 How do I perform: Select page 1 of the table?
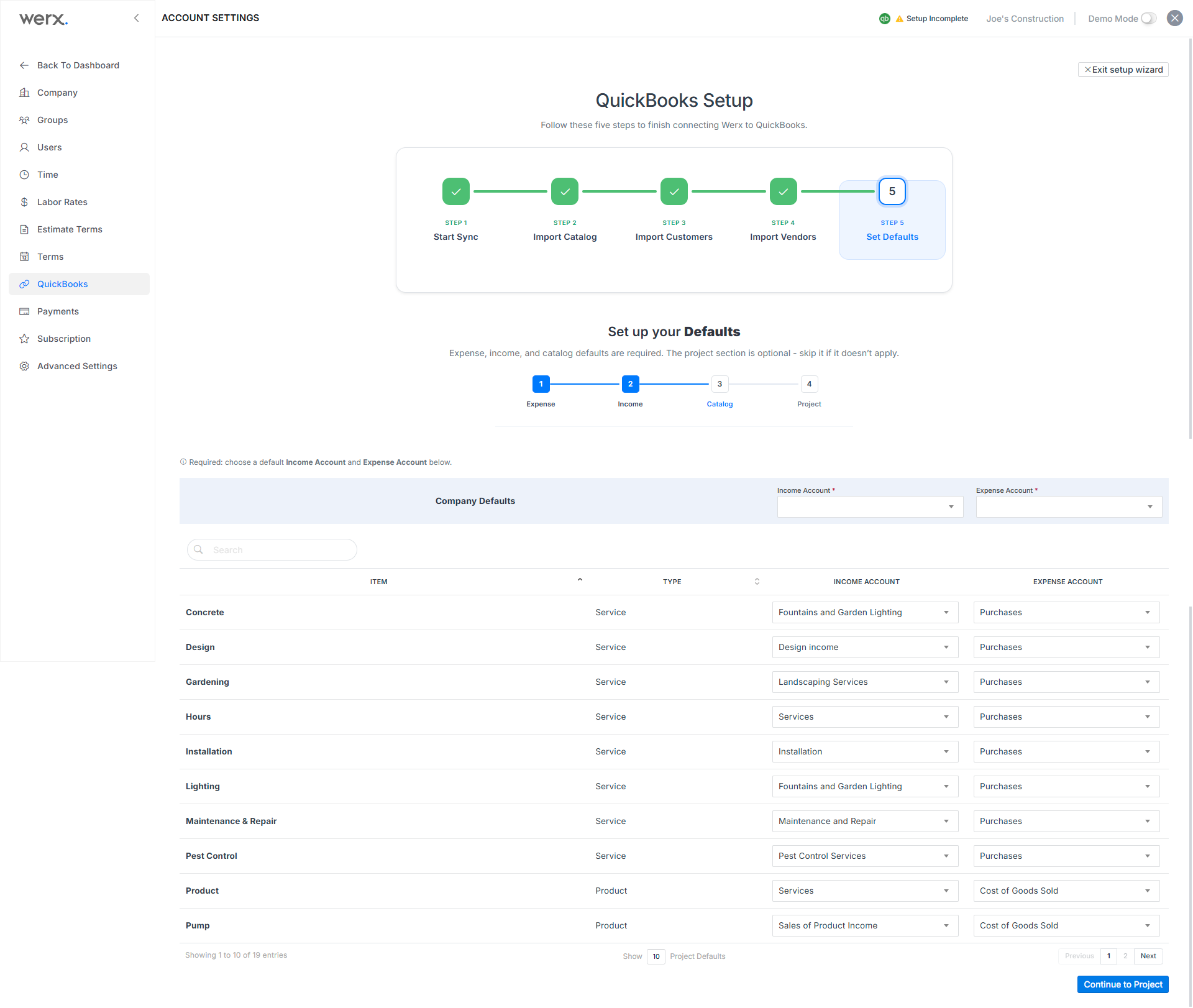pos(1108,956)
